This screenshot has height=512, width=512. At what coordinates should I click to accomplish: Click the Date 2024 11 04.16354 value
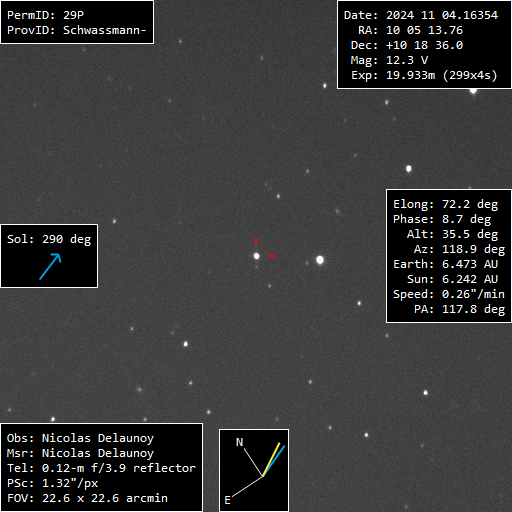pyautogui.click(x=421, y=15)
